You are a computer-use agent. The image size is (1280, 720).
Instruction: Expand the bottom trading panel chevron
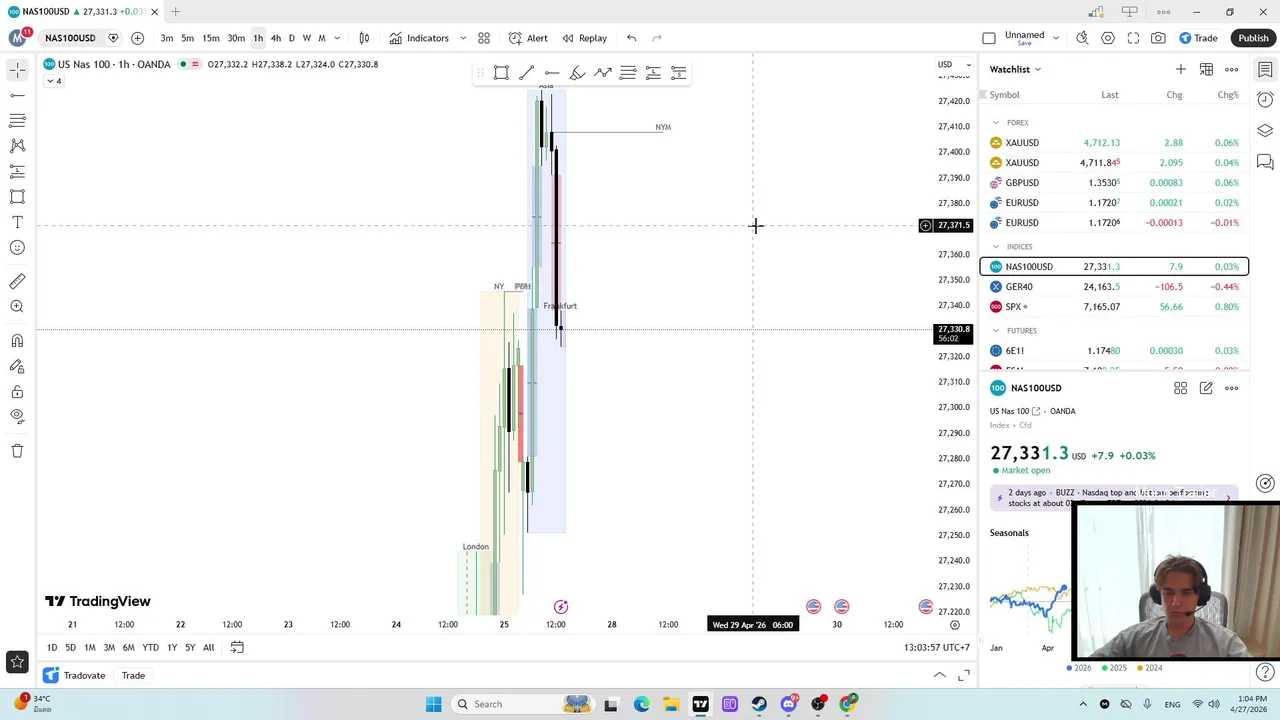point(939,676)
